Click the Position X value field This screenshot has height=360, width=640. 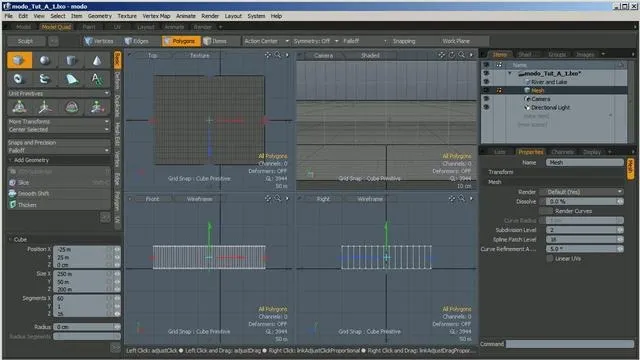coord(87,249)
